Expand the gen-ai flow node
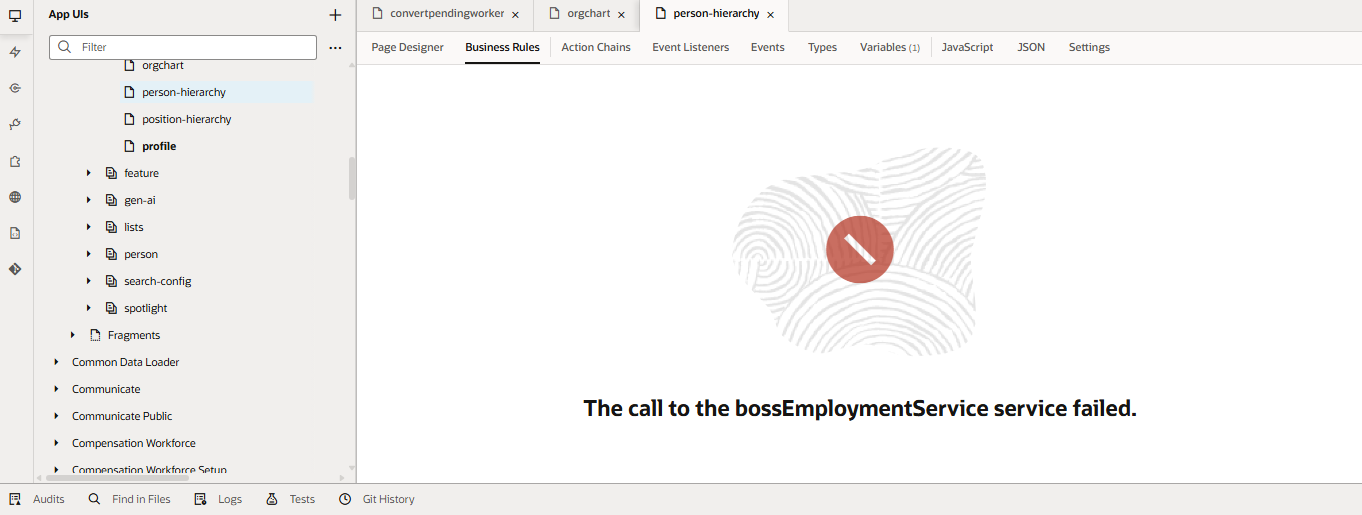The width and height of the screenshot is (1362, 515). point(89,200)
